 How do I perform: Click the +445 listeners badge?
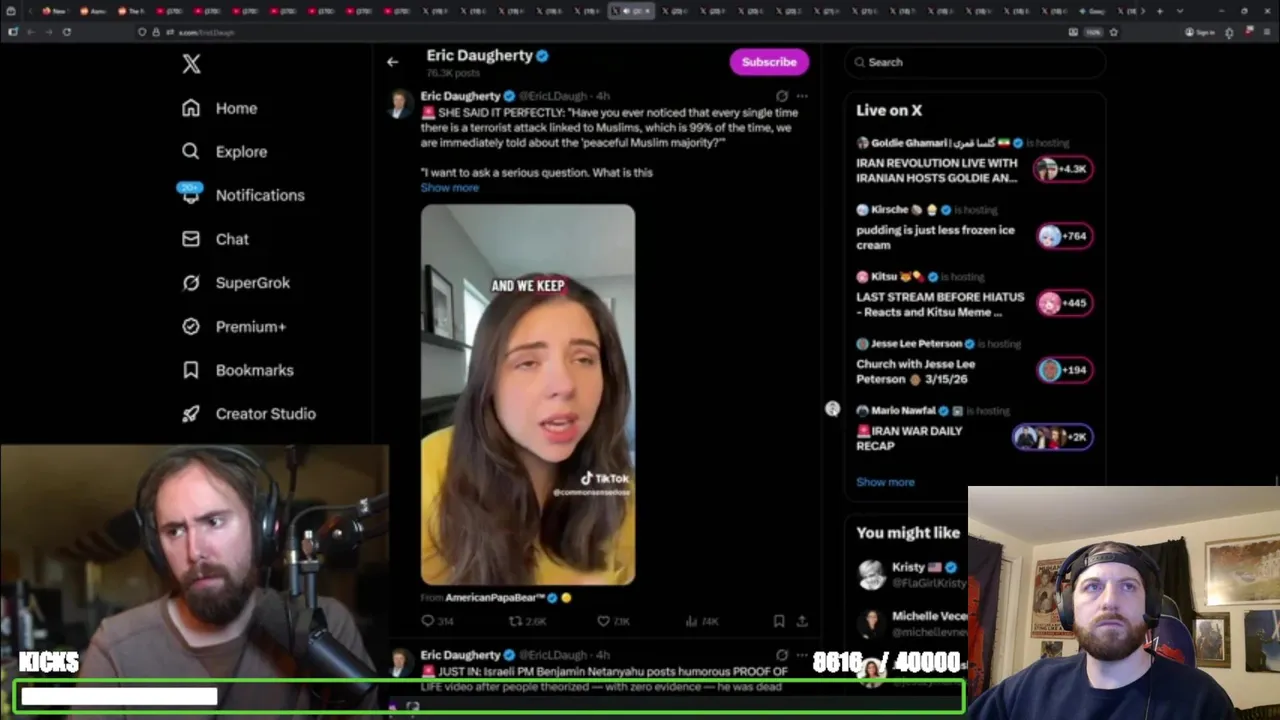tap(1063, 303)
